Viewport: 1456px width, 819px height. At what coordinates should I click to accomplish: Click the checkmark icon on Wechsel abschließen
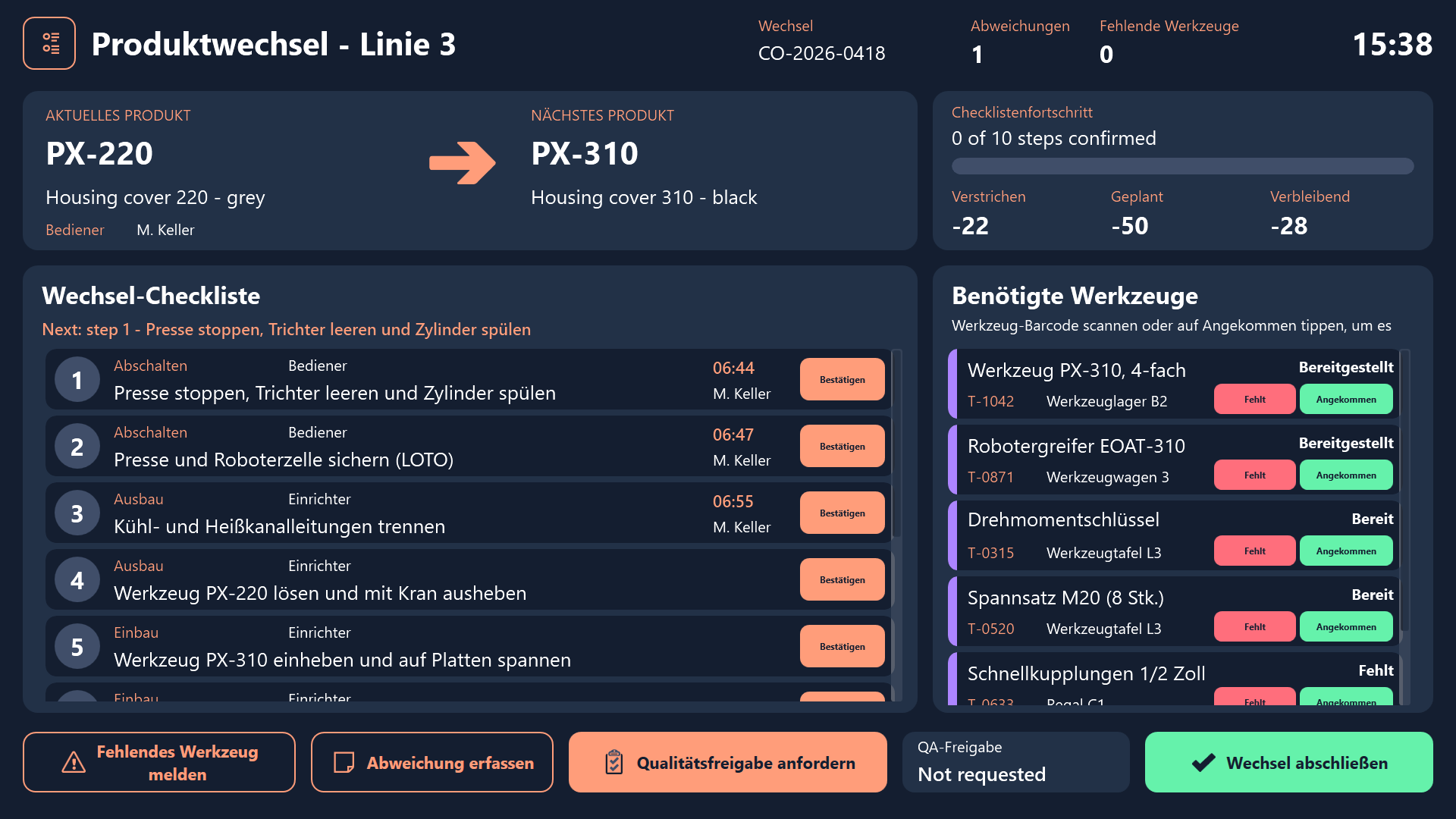click(x=1203, y=762)
